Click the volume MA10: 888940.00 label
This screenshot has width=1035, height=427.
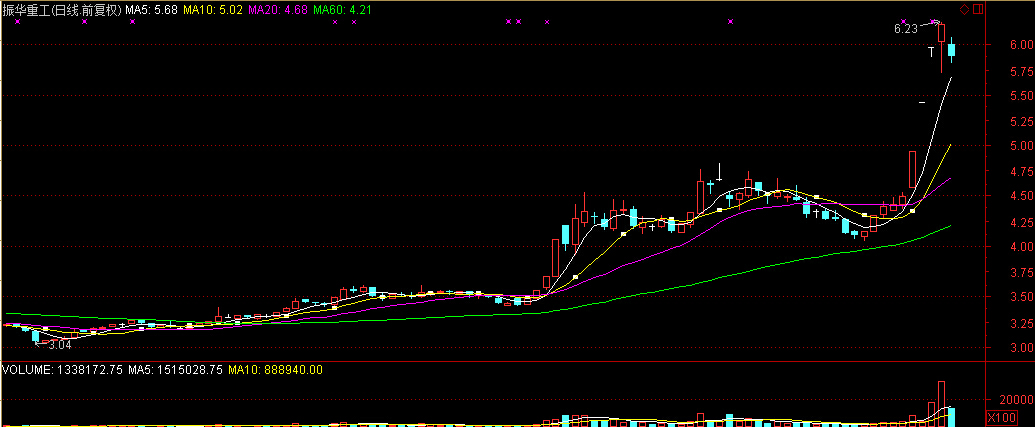coord(275,370)
